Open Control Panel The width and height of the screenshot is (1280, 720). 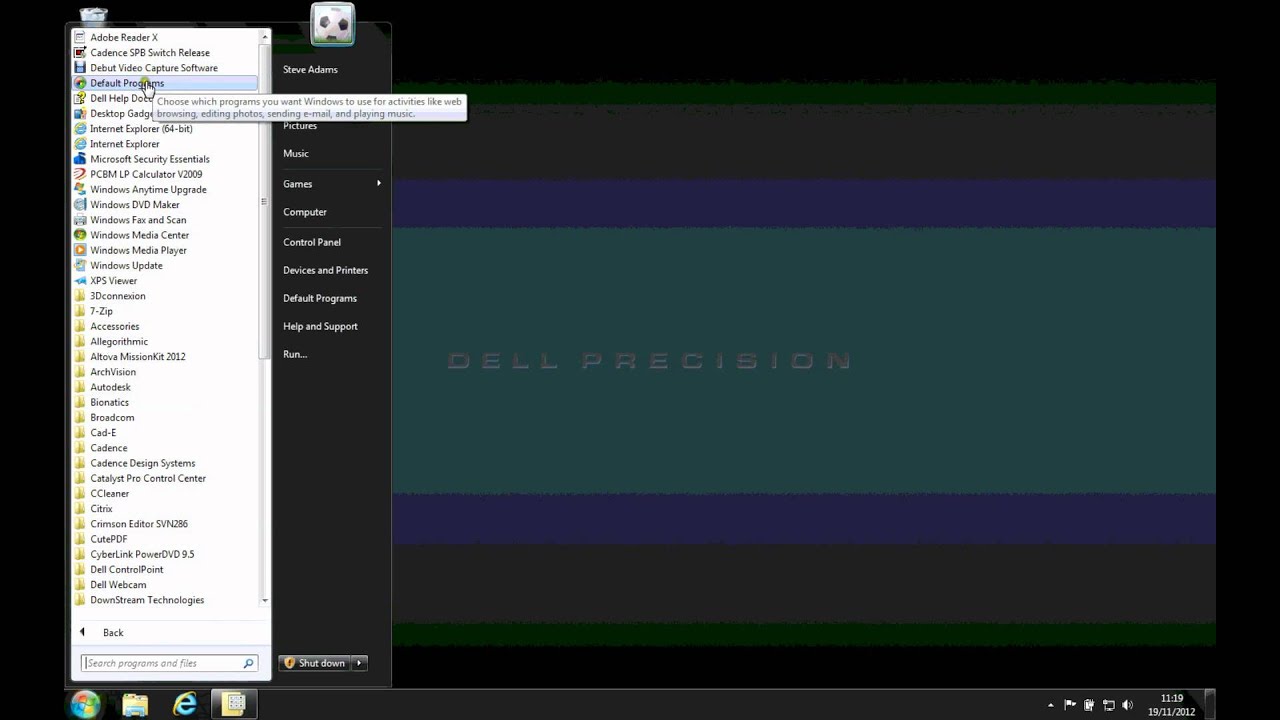tap(312, 242)
